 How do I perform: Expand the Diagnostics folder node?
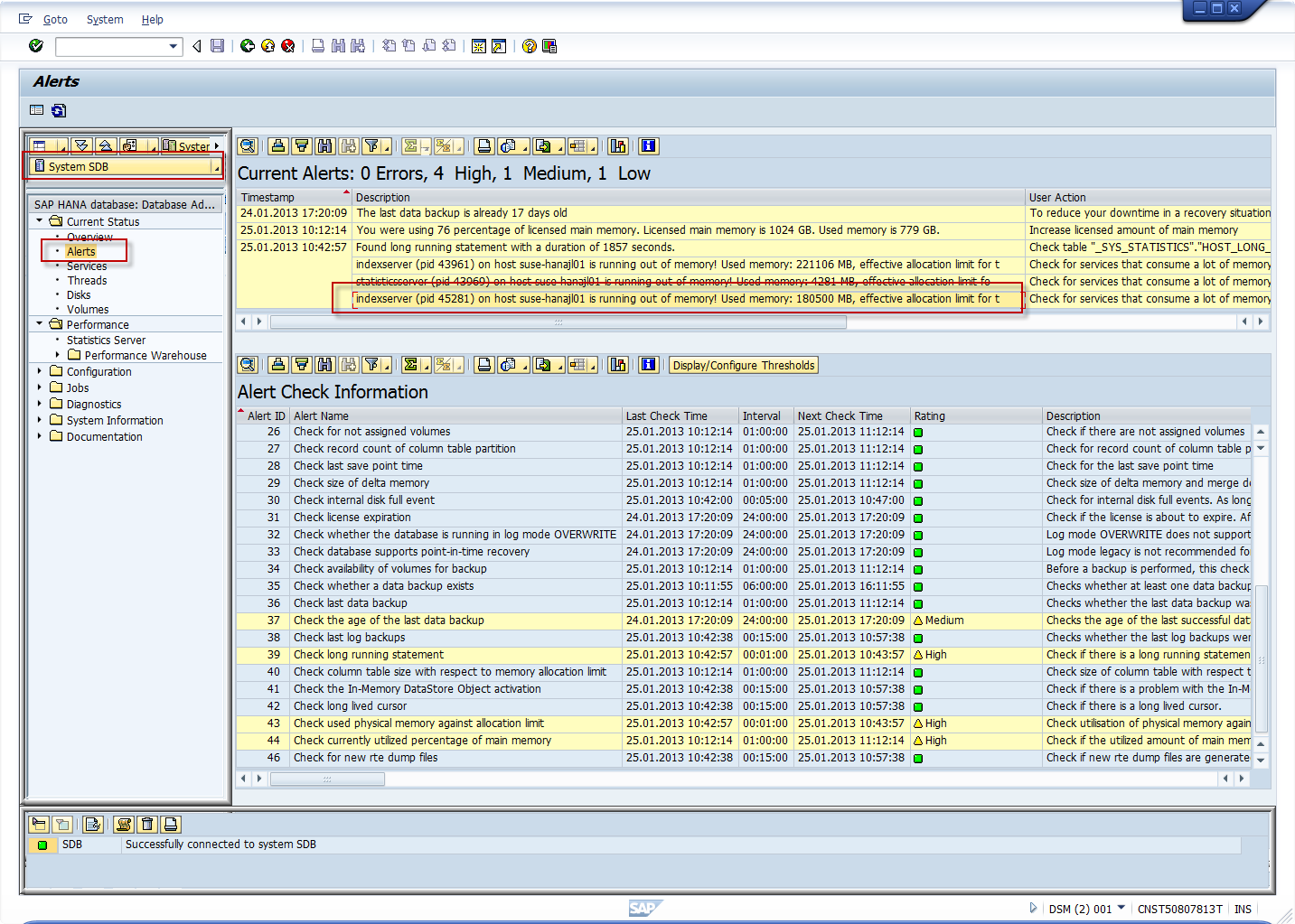[40, 404]
